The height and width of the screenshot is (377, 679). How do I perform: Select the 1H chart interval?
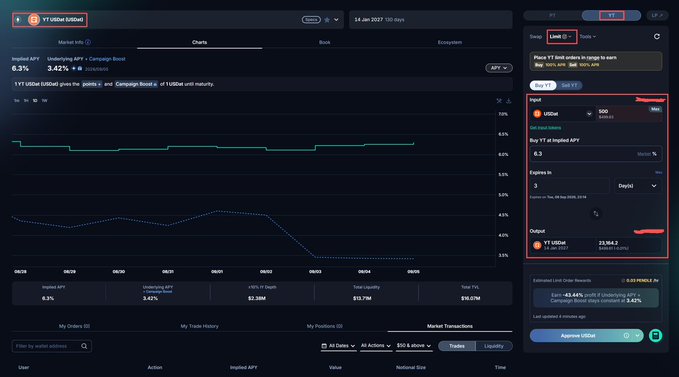tap(26, 100)
